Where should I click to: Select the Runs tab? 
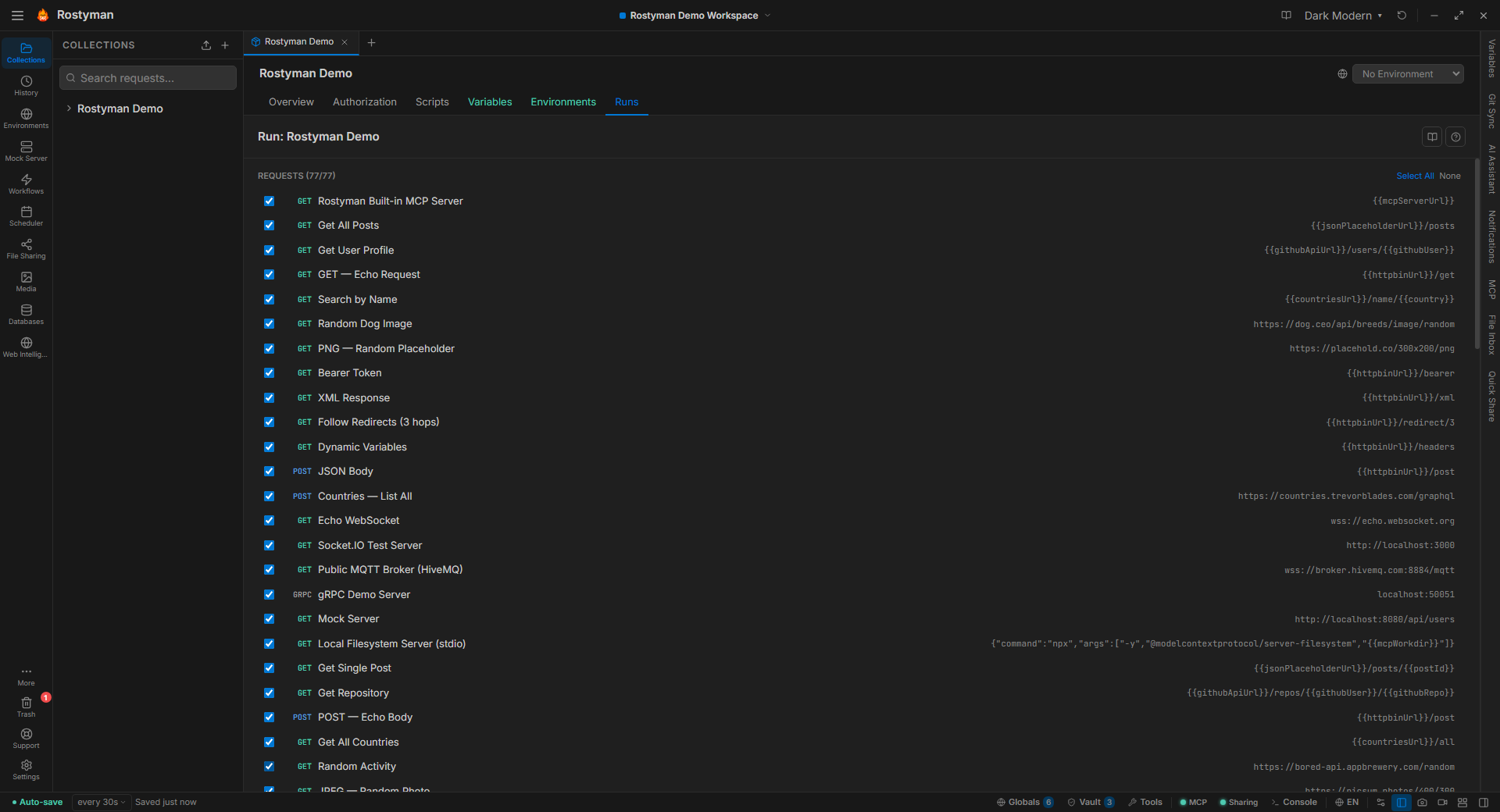point(627,101)
